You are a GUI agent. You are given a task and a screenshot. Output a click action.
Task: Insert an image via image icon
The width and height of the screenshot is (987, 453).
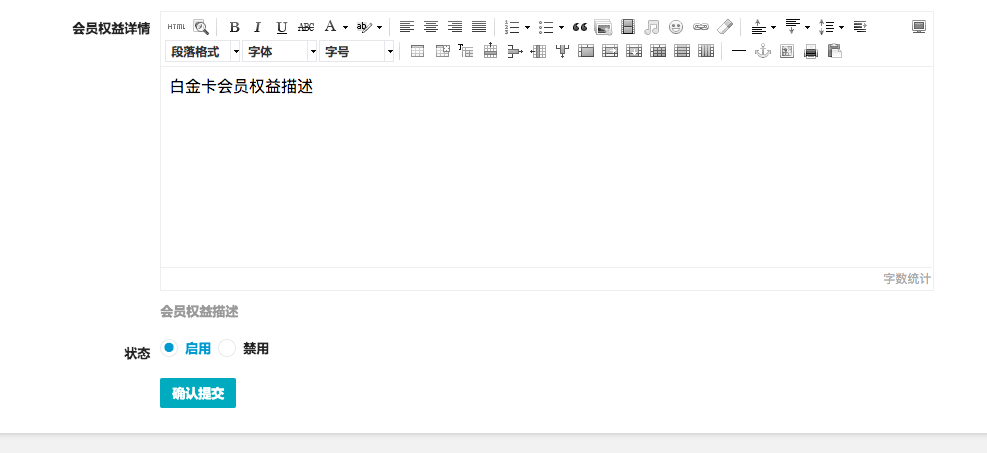(x=603, y=27)
